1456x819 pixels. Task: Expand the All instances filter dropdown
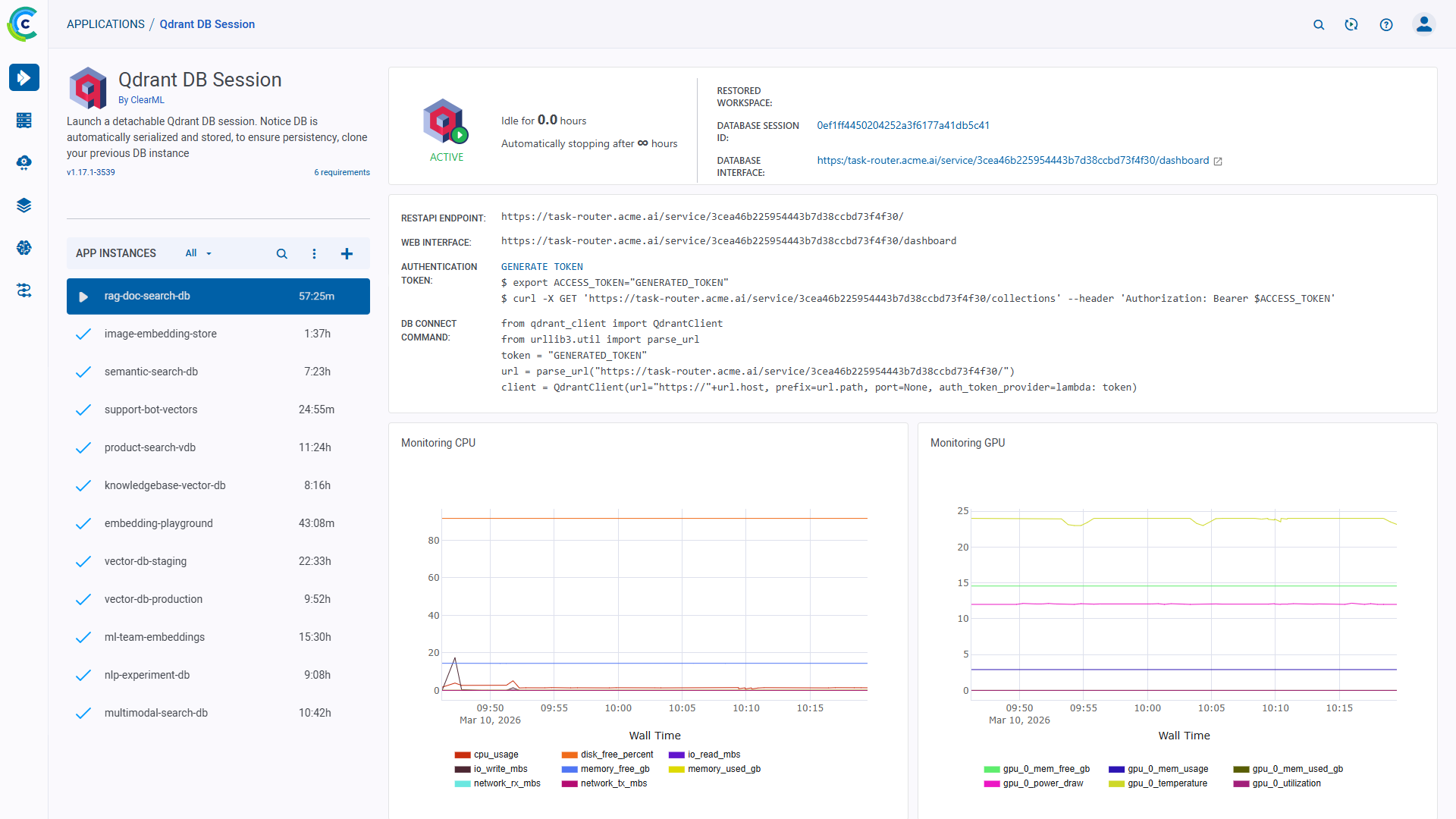tap(199, 253)
